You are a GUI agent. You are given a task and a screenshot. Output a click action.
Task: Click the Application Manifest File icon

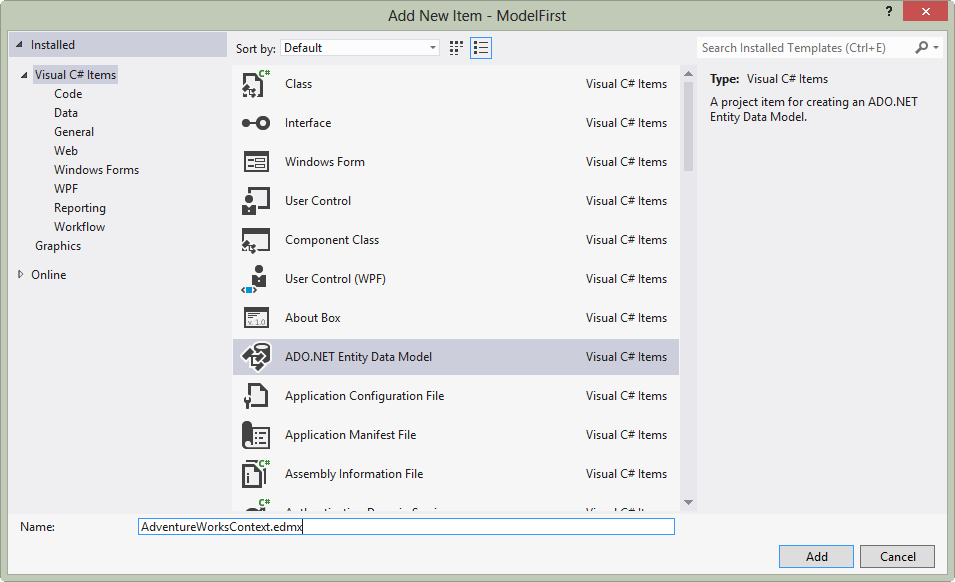tap(256, 435)
